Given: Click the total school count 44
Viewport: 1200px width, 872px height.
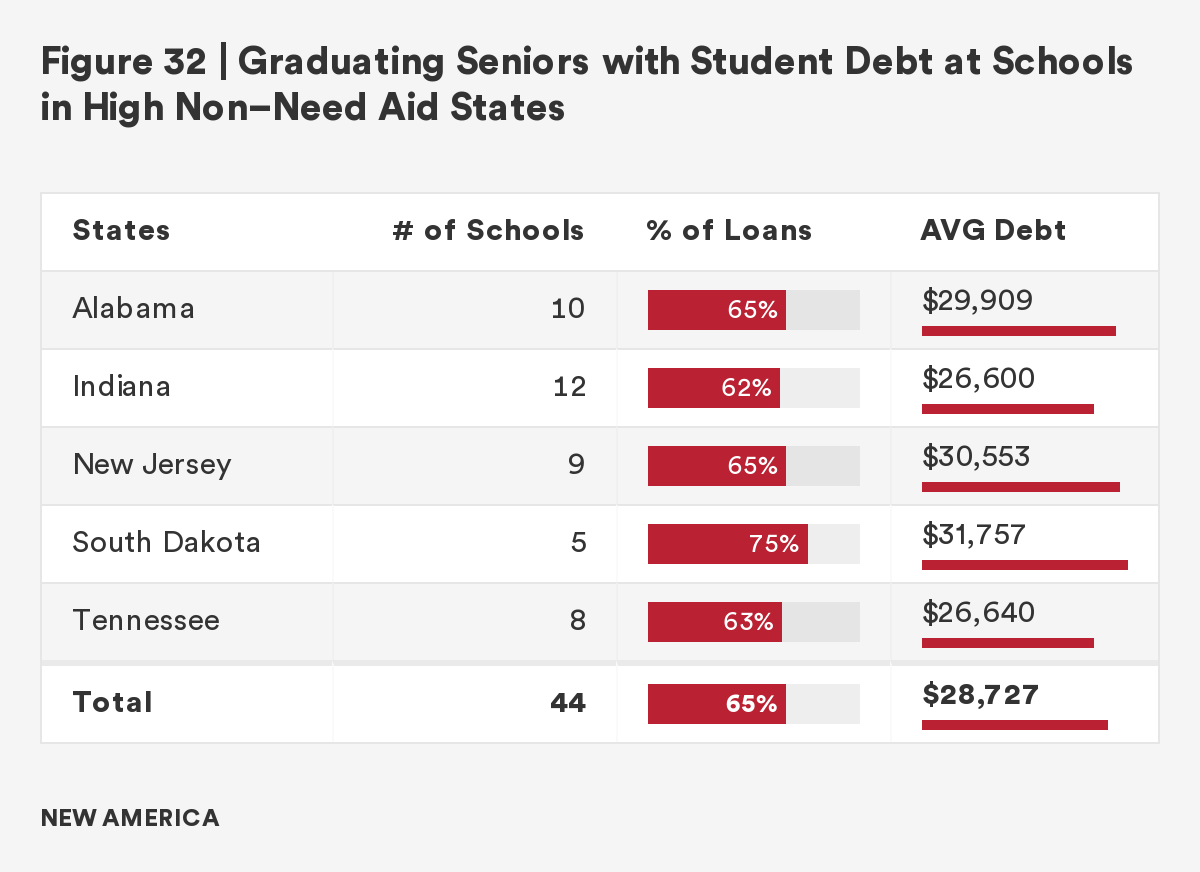Looking at the screenshot, I should coord(567,703).
